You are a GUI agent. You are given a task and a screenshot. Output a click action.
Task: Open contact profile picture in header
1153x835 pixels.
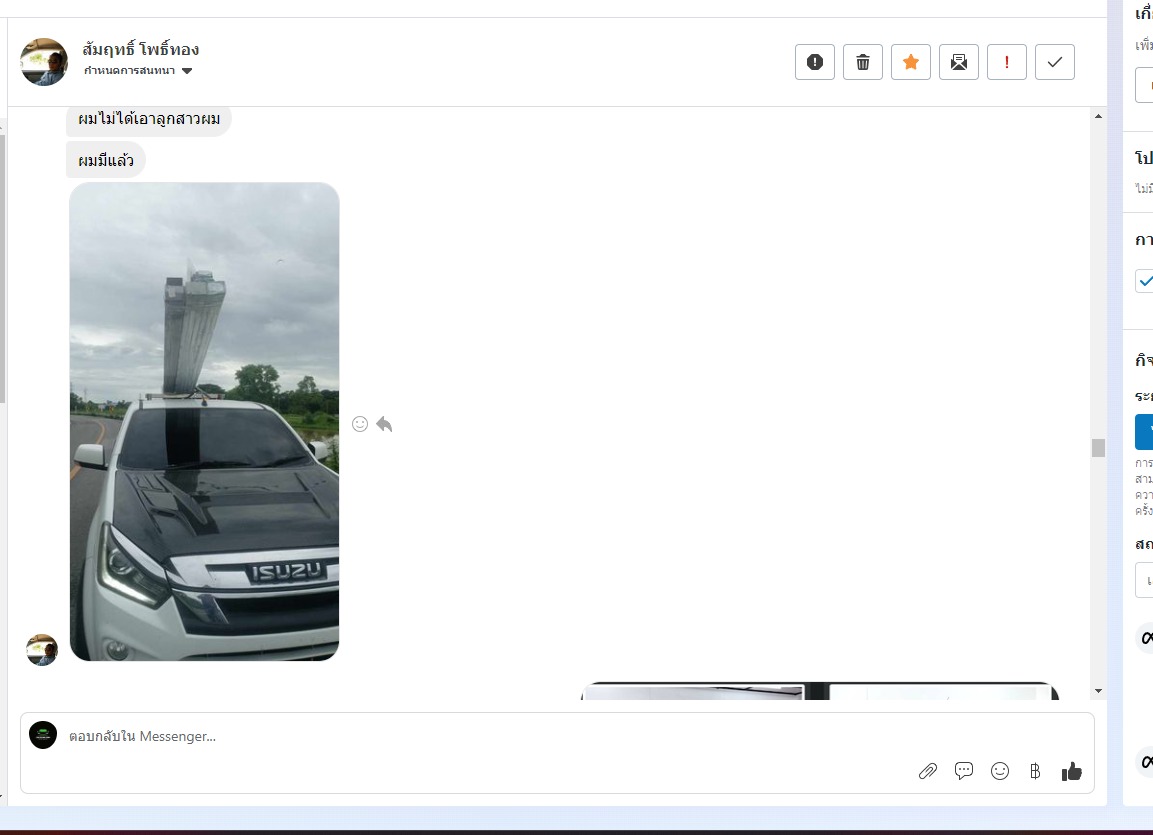pos(43,62)
